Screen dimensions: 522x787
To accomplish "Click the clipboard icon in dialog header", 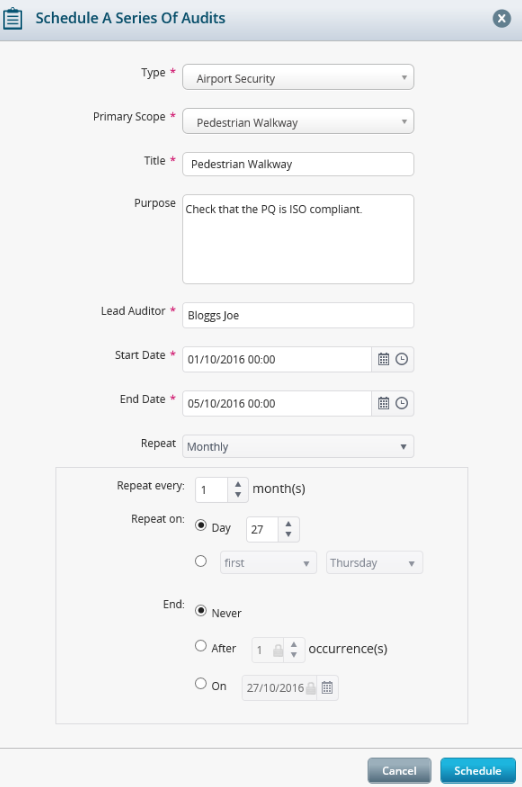I will pos(13,19).
